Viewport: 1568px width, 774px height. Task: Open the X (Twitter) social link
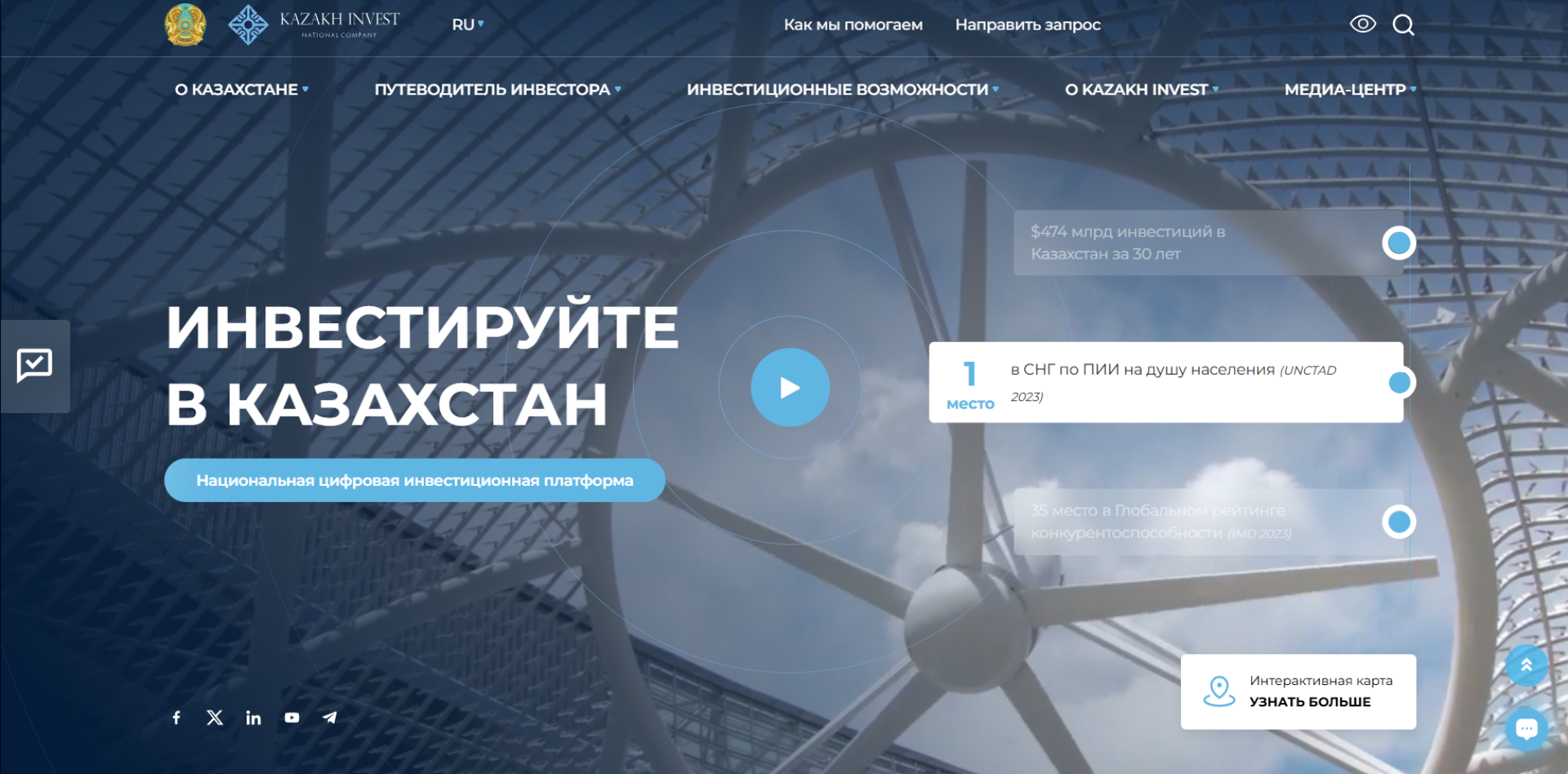[x=215, y=718]
